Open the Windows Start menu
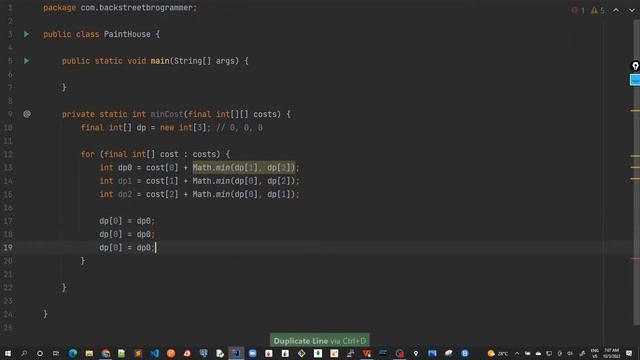Viewport: 640px width, 360px height. point(8,353)
